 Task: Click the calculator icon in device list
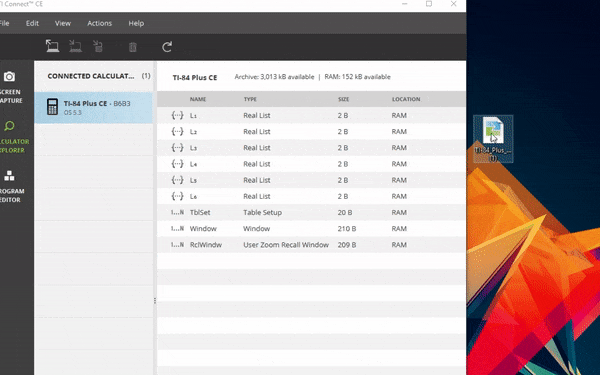click(52, 107)
